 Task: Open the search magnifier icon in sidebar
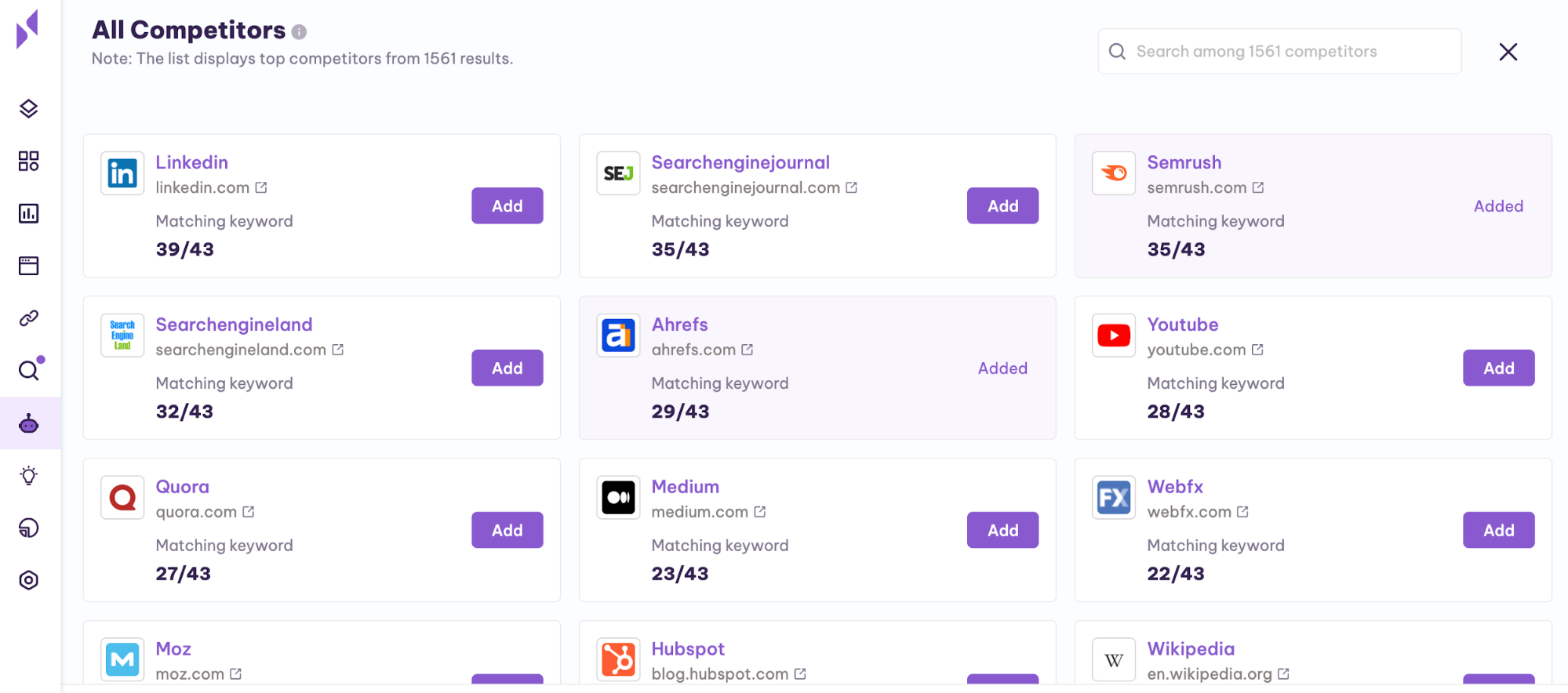[29, 370]
